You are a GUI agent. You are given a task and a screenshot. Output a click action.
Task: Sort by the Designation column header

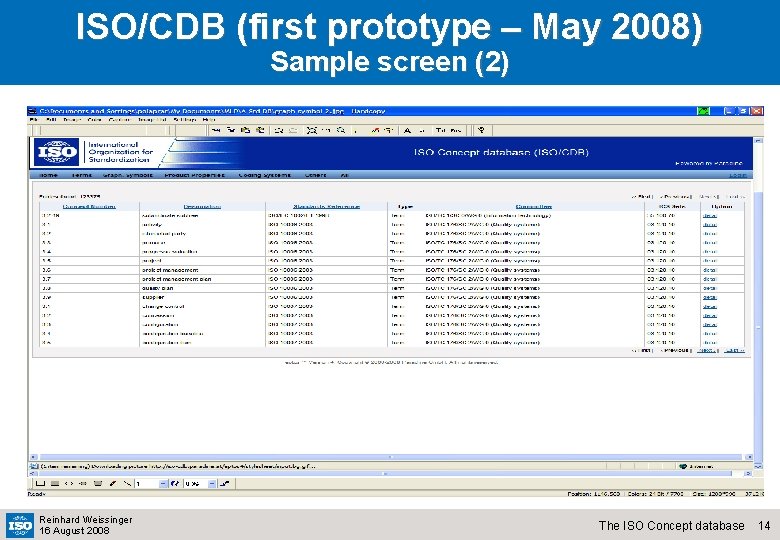(x=202, y=206)
